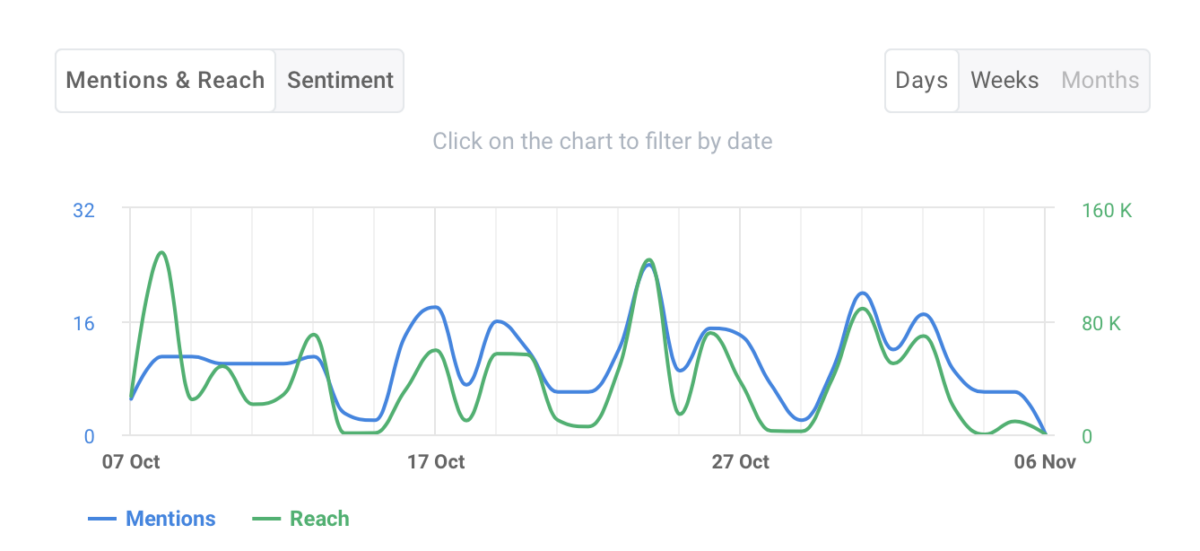This screenshot has height=551, width=1200.
Task: Choose the Months time grouping
Action: tap(1100, 81)
